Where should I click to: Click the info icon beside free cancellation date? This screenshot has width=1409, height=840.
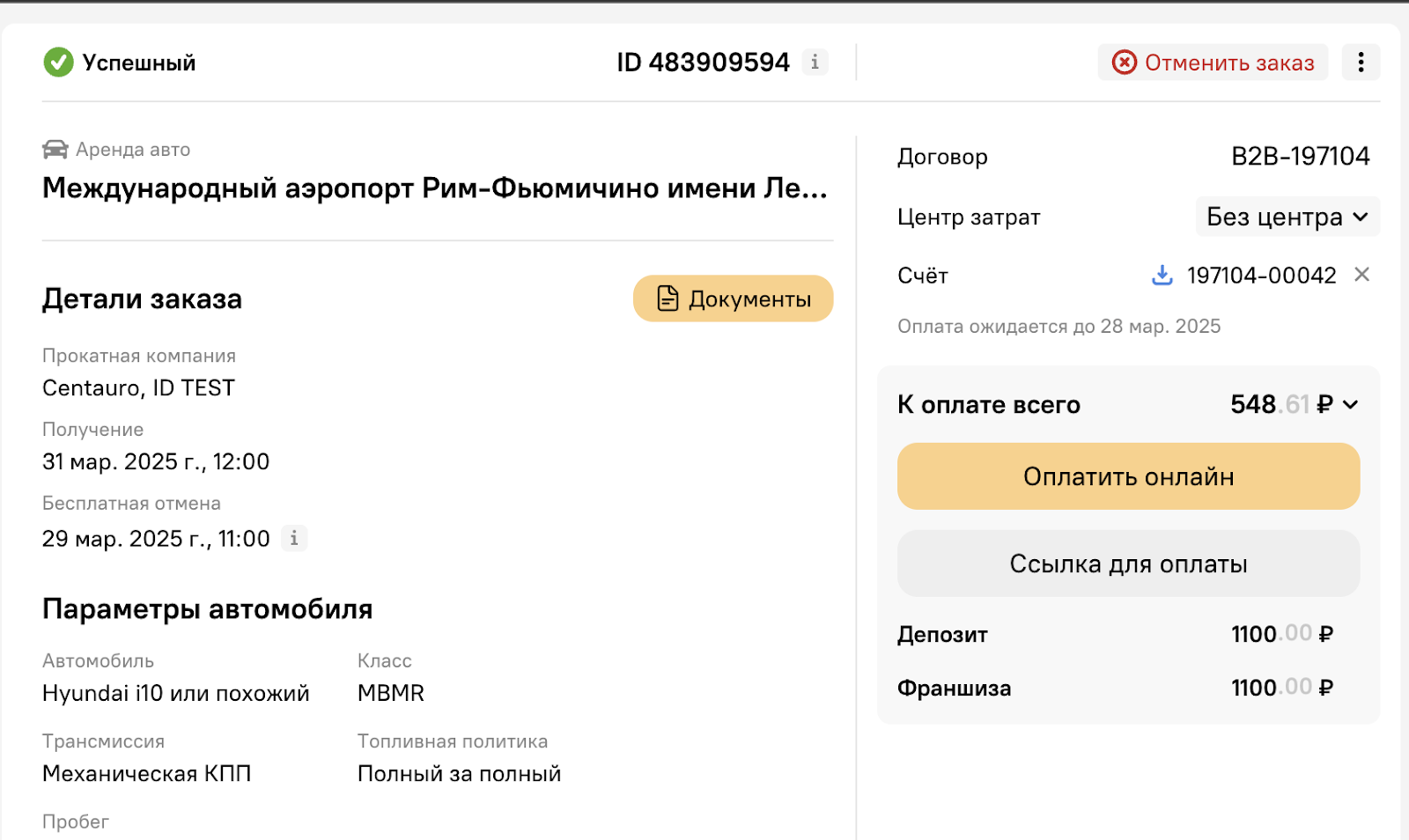point(294,538)
